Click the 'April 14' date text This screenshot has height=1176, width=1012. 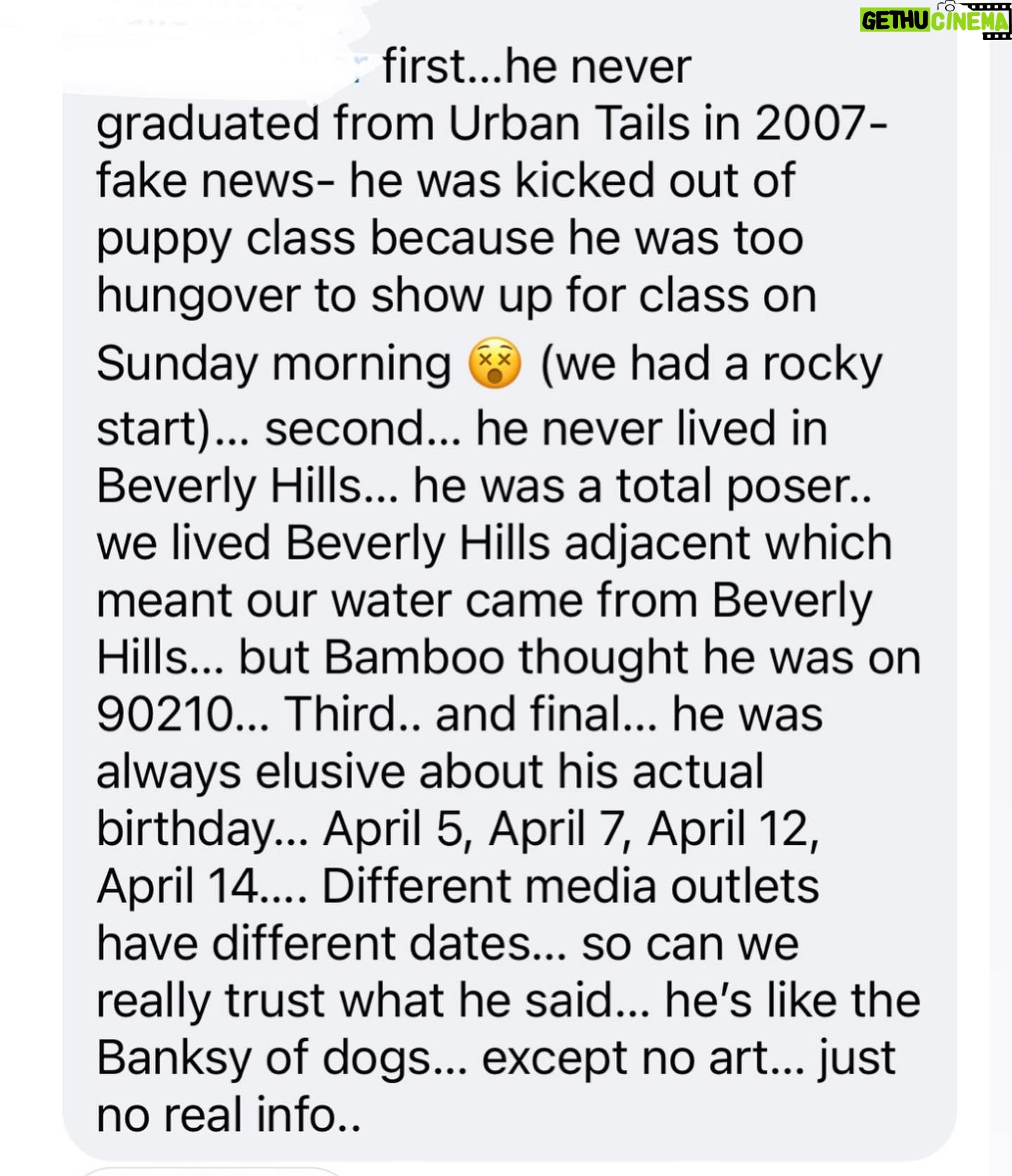[x=177, y=887]
